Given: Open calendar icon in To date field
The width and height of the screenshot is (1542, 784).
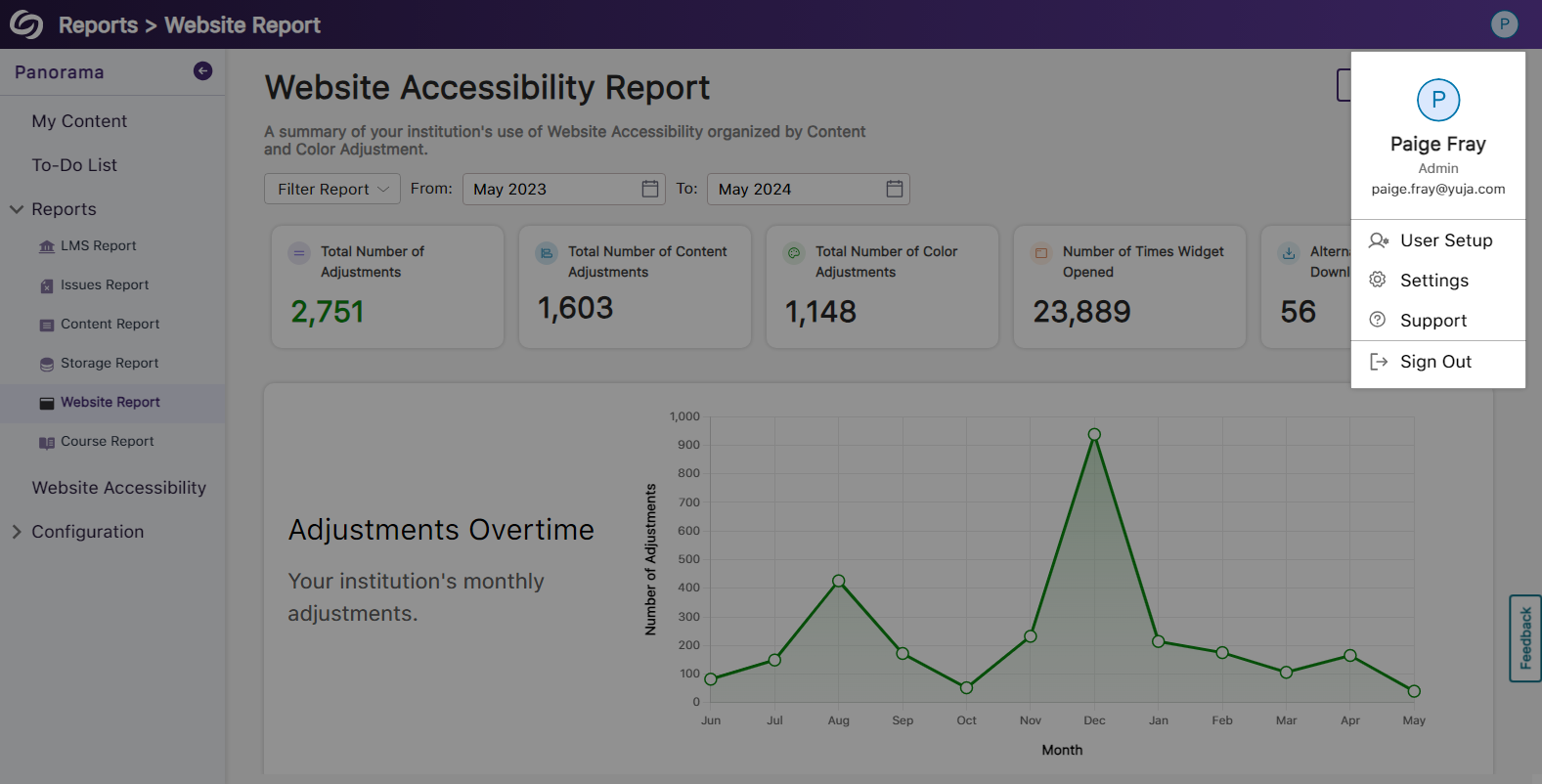Looking at the screenshot, I should coord(894,189).
